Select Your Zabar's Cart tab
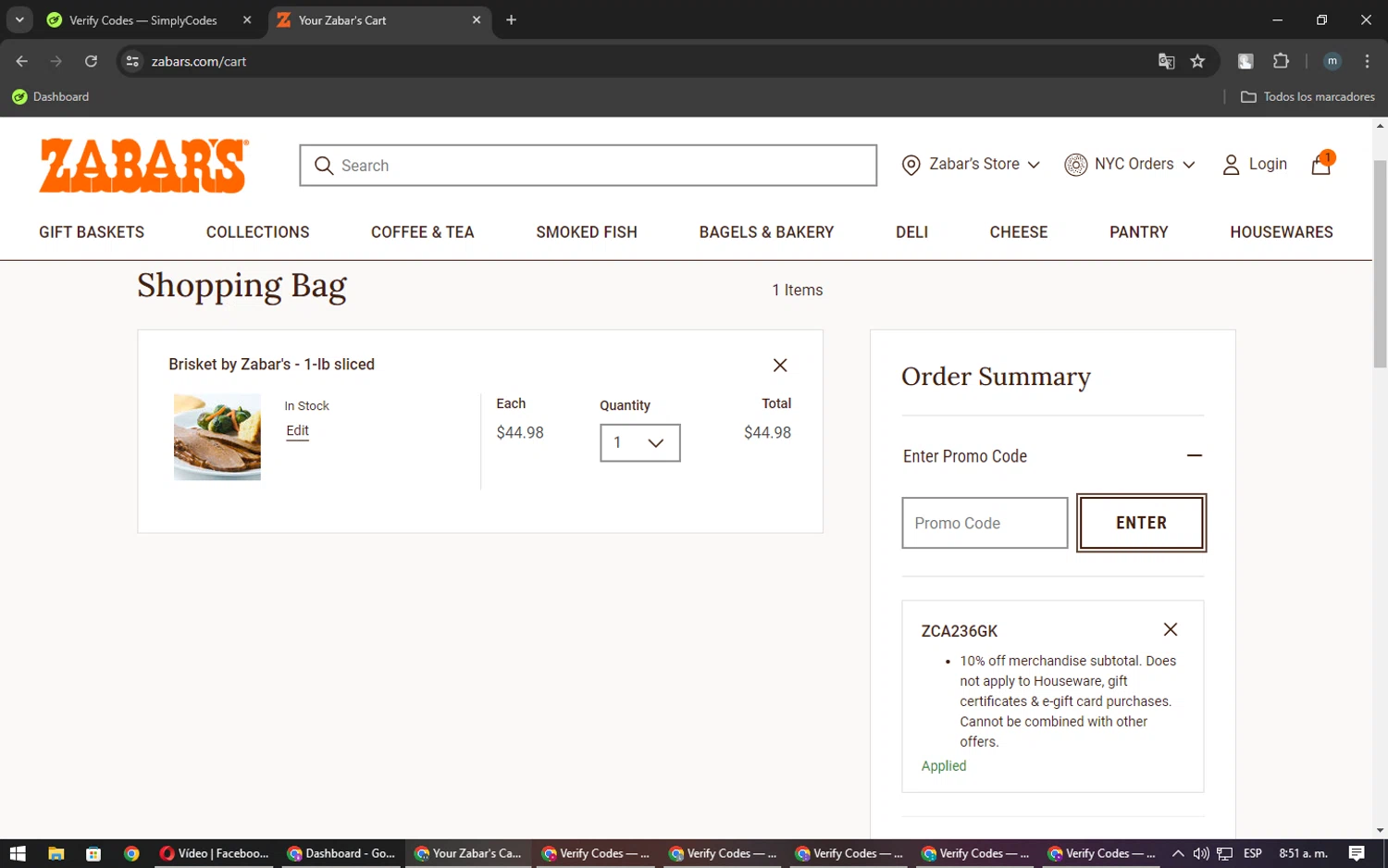Image resolution: width=1388 pixels, height=868 pixels. tap(379, 19)
